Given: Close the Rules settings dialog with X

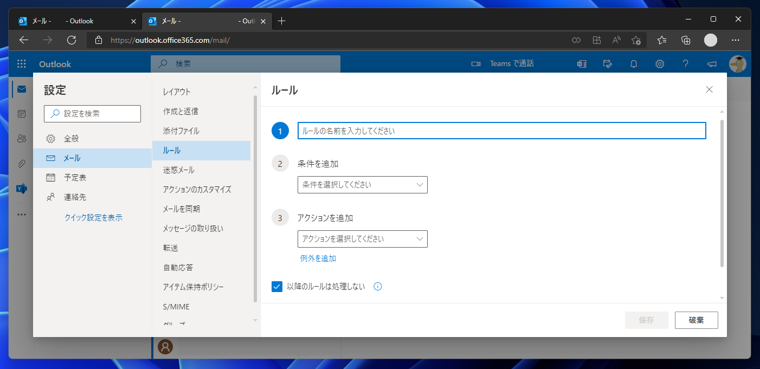Looking at the screenshot, I should [x=709, y=90].
